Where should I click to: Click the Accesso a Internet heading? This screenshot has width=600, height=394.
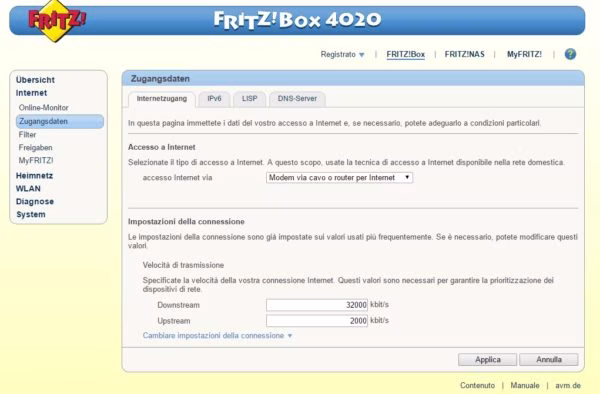point(161,147)
